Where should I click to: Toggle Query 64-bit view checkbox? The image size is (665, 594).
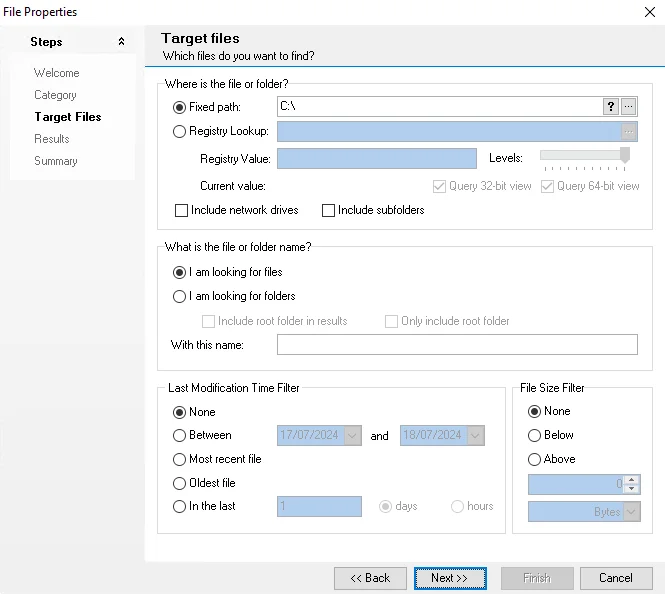pos(547,186)
